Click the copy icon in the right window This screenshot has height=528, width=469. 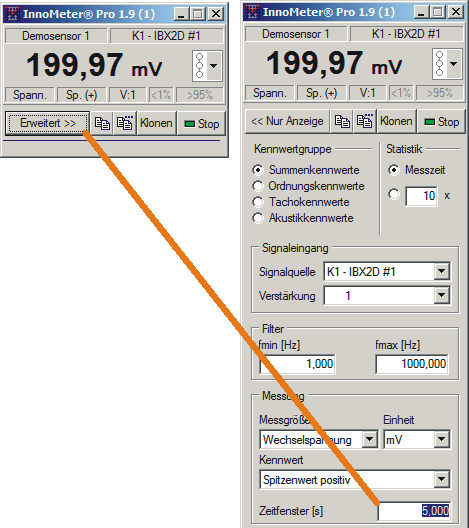point(342,121)
